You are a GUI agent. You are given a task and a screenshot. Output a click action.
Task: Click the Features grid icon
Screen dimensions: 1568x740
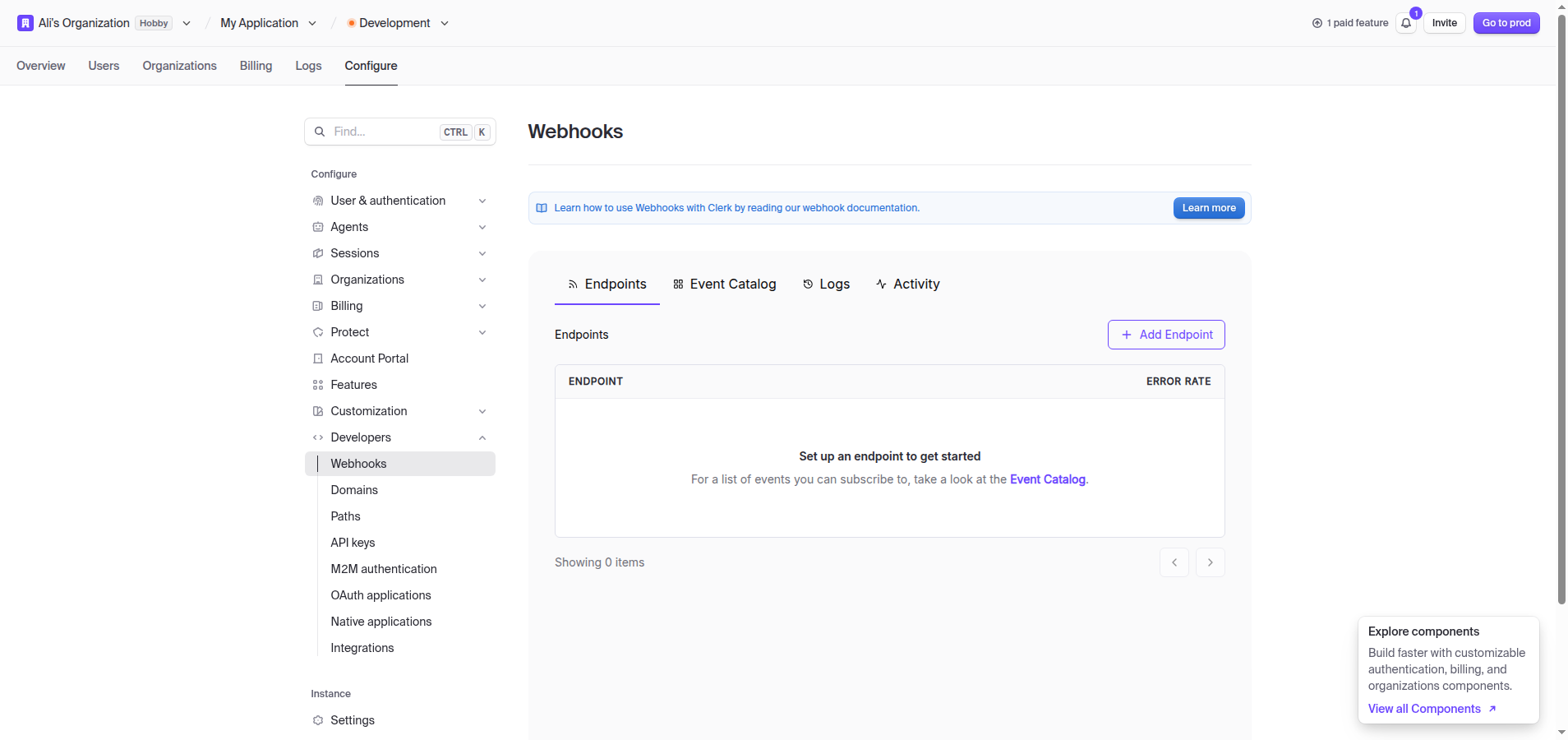318,385
